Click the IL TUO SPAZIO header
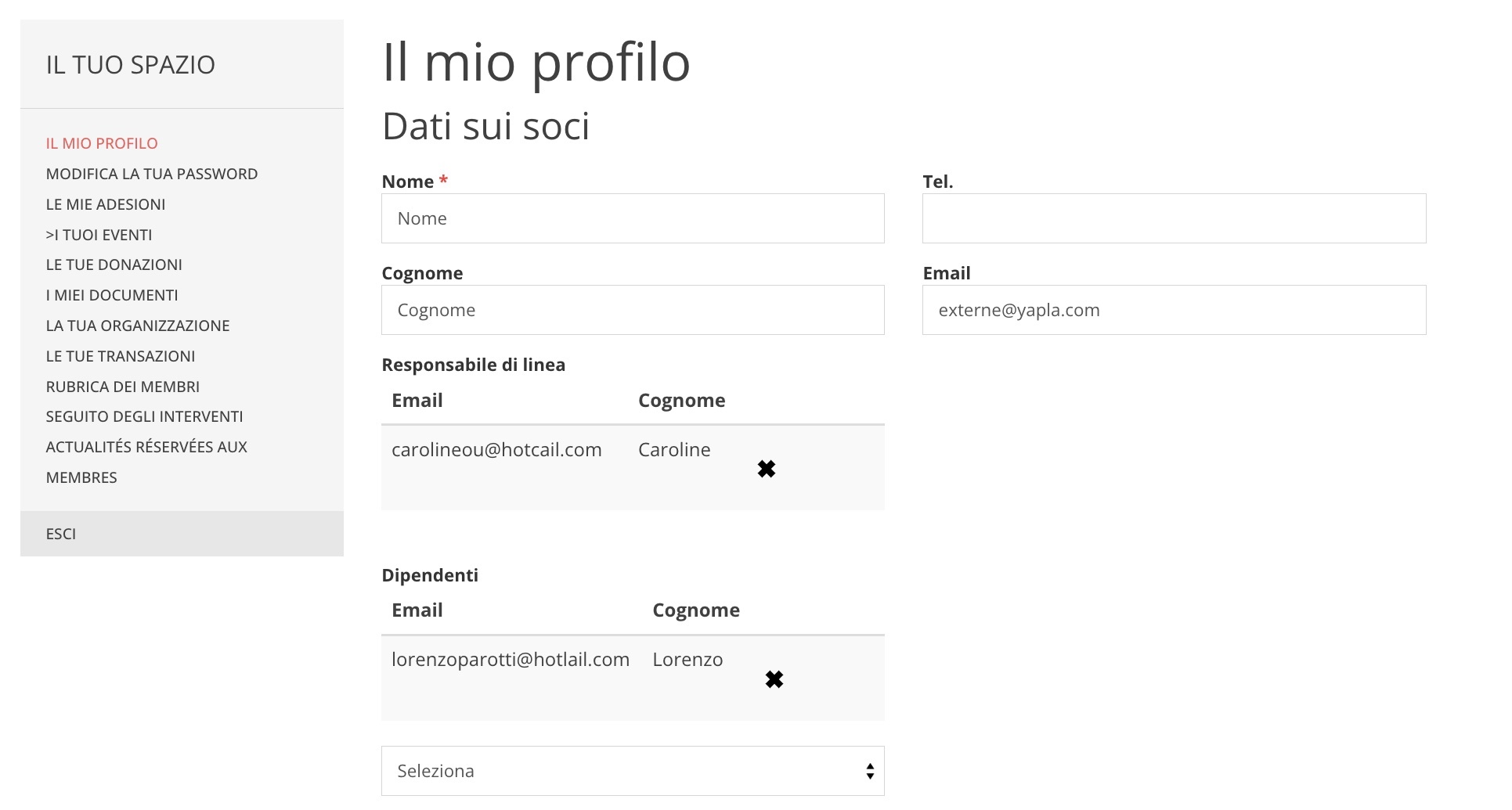The width and height of the screenshot is (1512, 810). 131,64
